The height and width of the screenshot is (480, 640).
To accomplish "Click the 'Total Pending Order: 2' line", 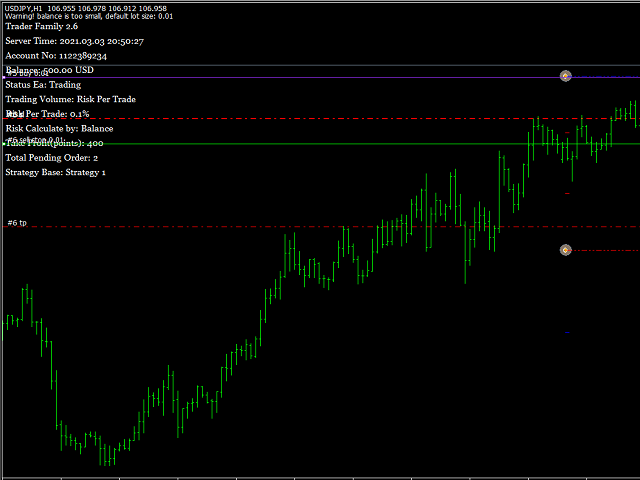I will click(52, 158).
